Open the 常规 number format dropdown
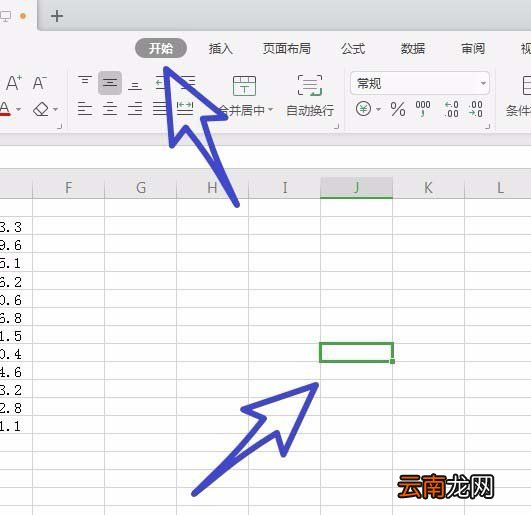Image resolution: width=531 pixels, height=515 pixels. coord(420,83)
